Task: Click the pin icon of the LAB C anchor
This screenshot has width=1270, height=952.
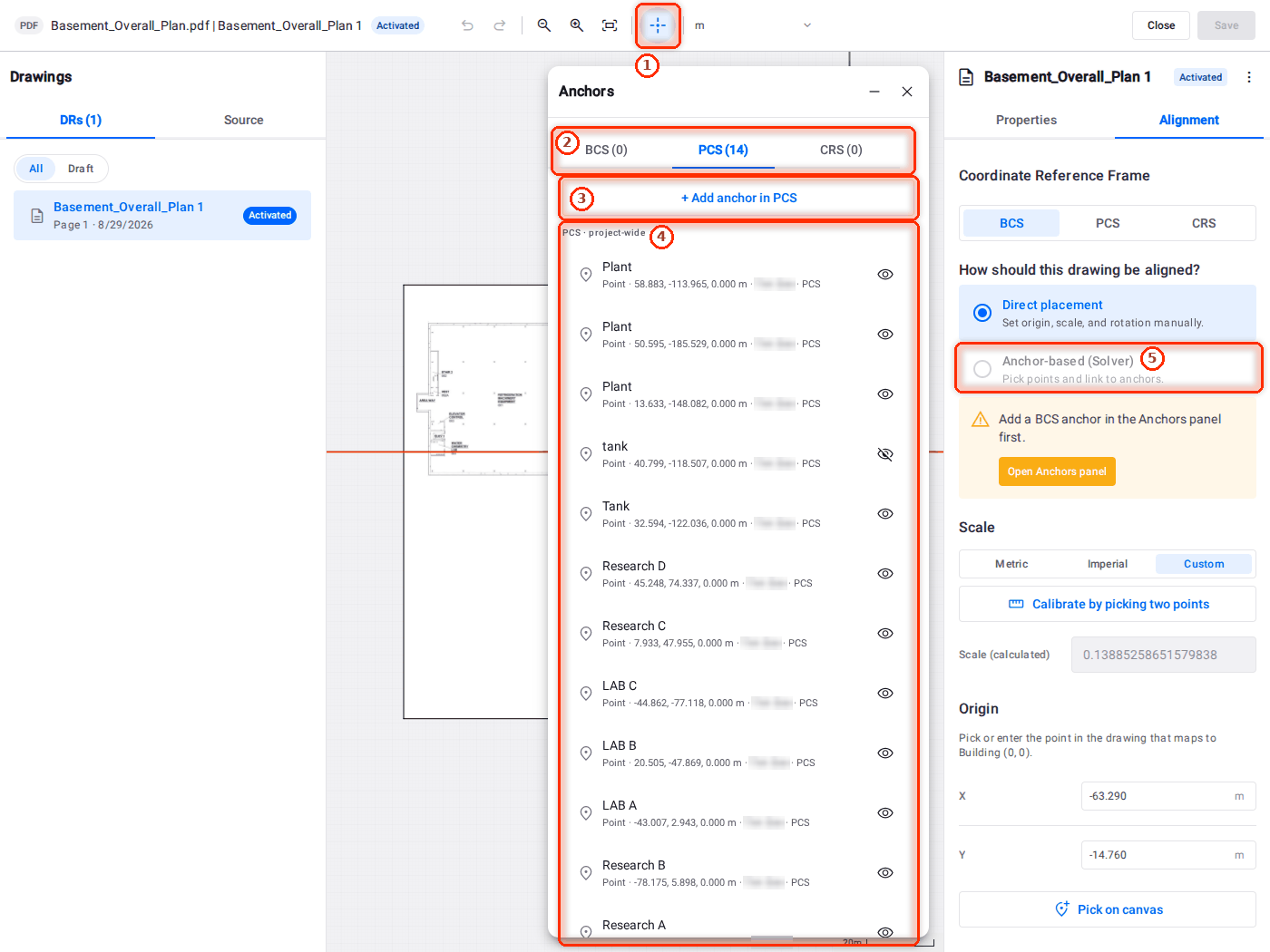Action: [x=586, y=694]
